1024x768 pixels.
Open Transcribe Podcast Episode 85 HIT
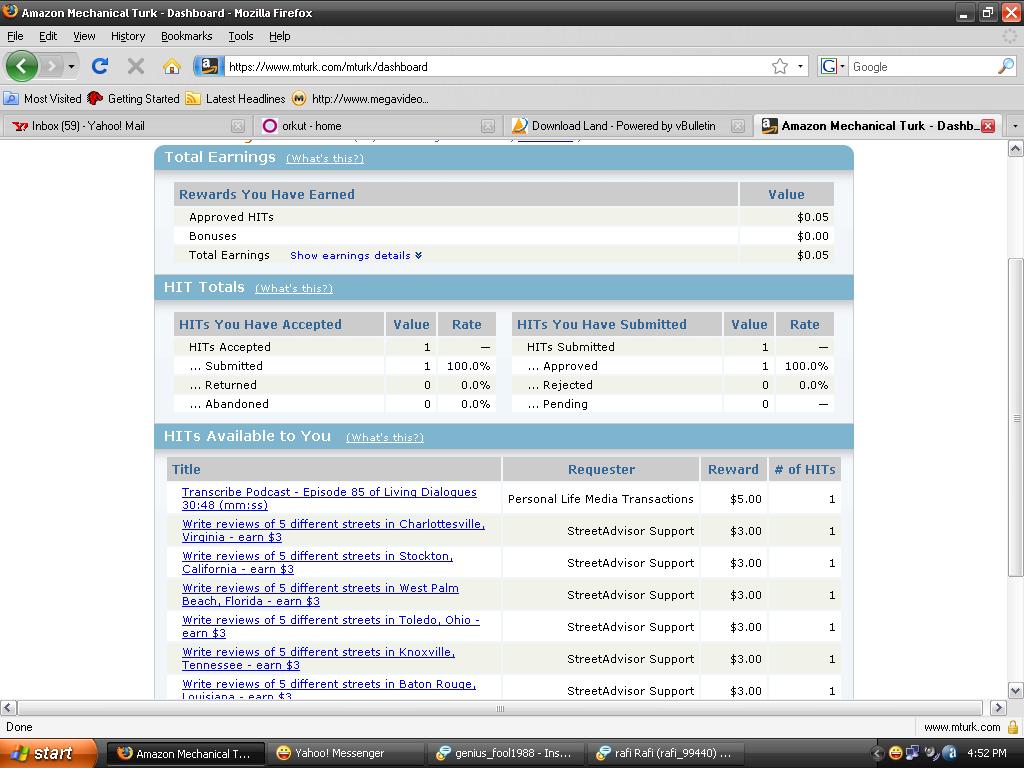(329, 498)
